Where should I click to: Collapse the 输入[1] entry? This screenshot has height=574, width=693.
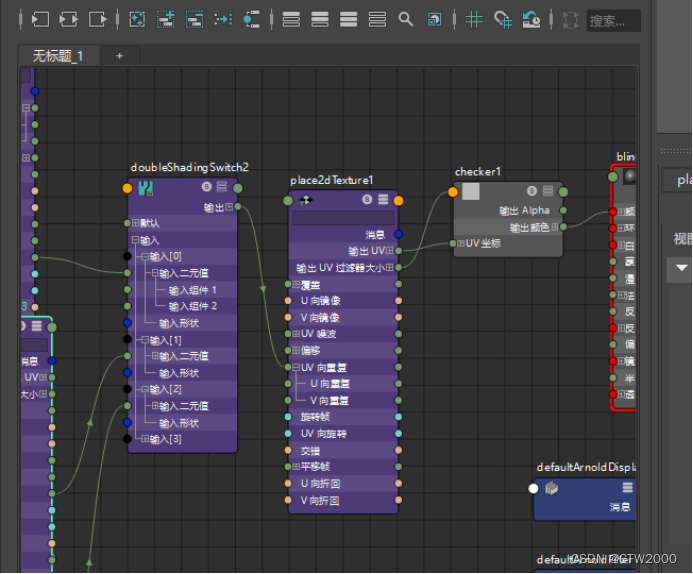tap(145, 340)
